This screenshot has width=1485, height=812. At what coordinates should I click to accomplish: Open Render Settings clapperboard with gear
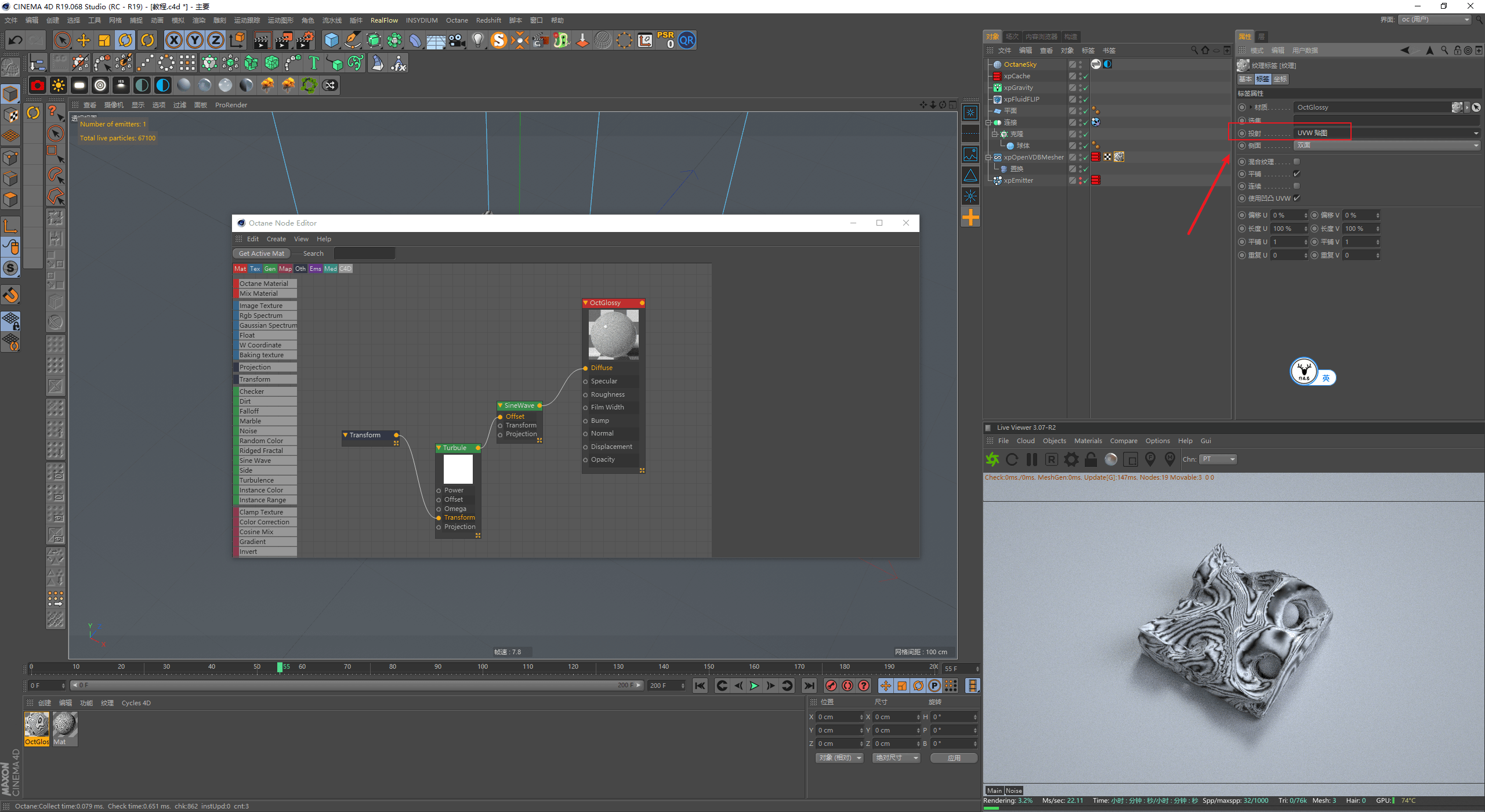coord(305,40)
